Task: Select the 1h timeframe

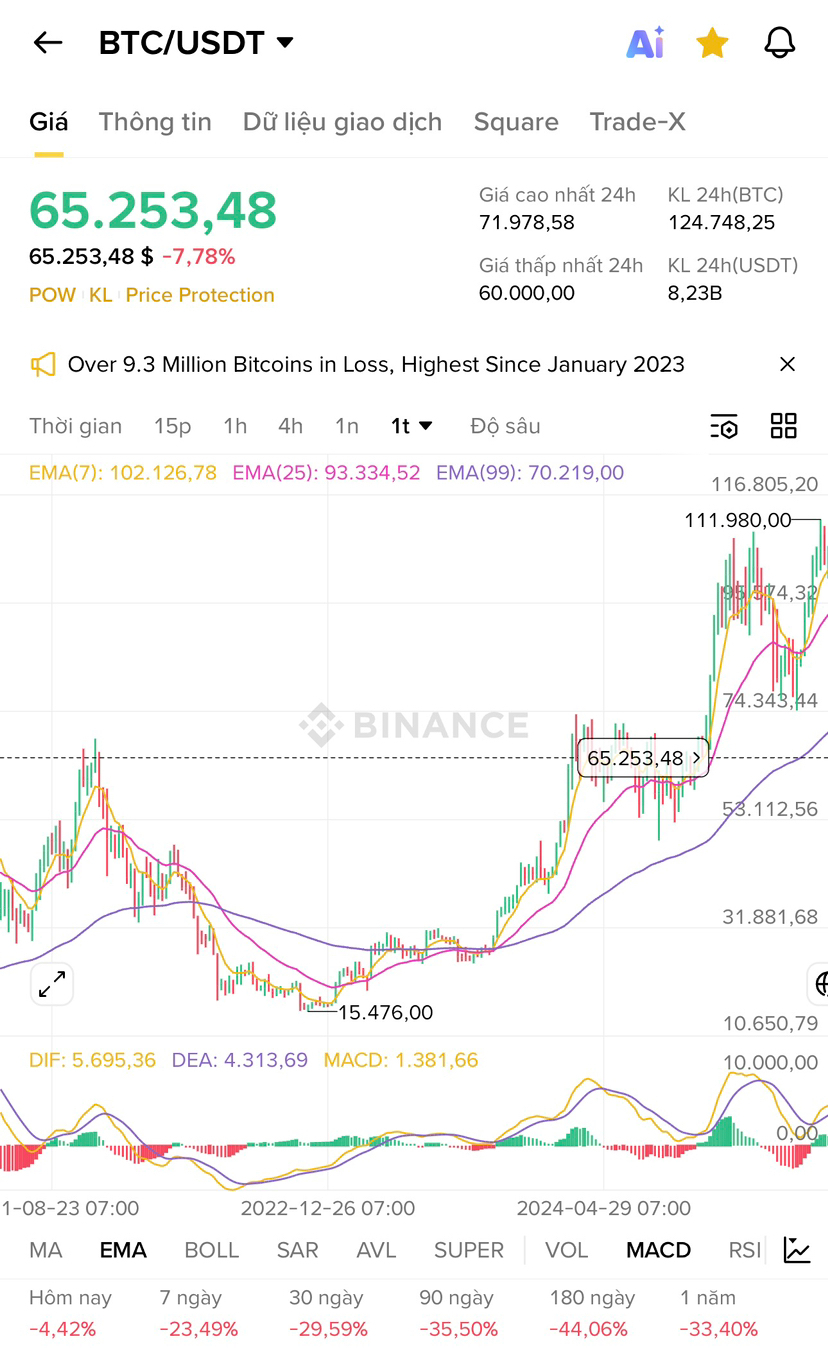Action: [235, 426]
